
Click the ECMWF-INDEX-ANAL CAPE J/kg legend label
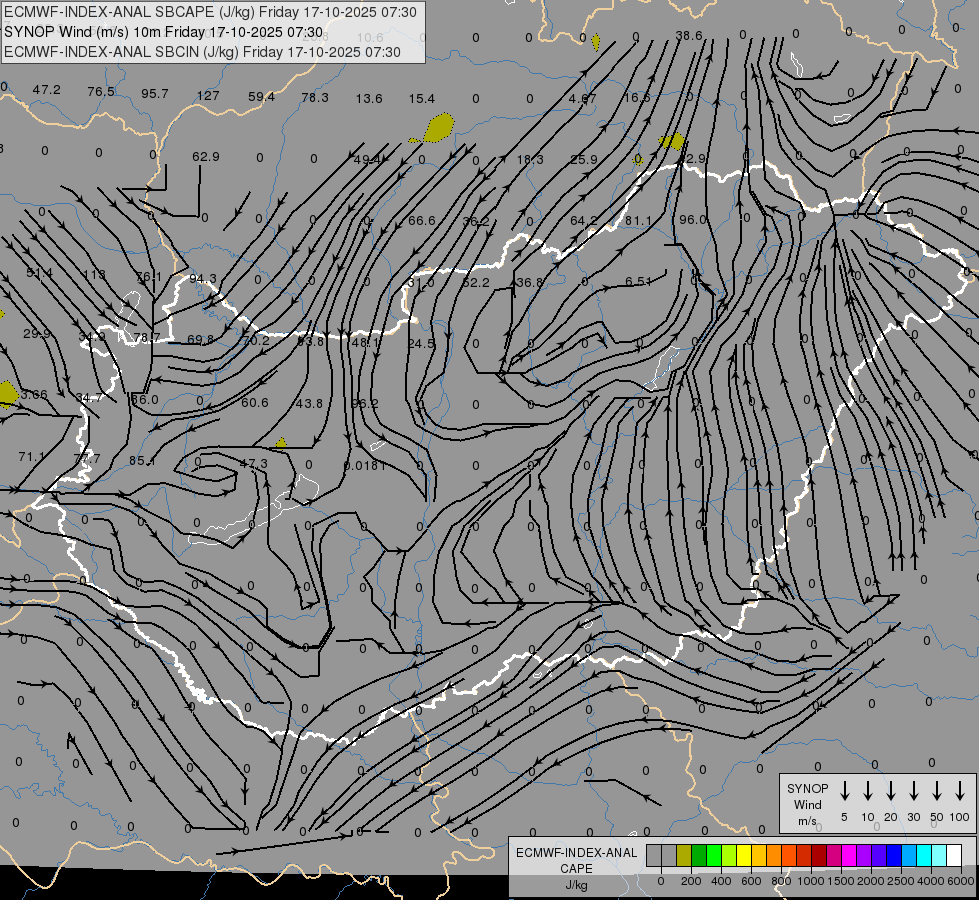pos(576,868)
